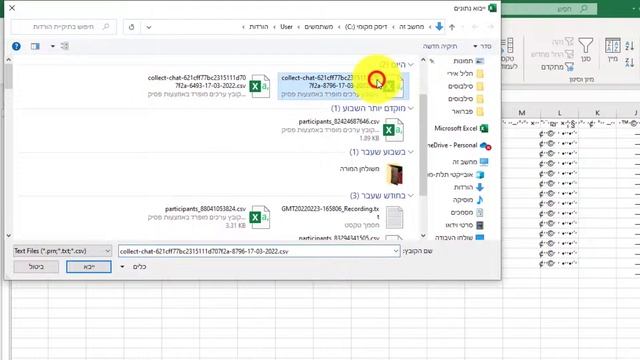Select מחשב זה (This PC) in sidebar
Image resolution: width=640 pixels, height=360 pixels.
470,162
